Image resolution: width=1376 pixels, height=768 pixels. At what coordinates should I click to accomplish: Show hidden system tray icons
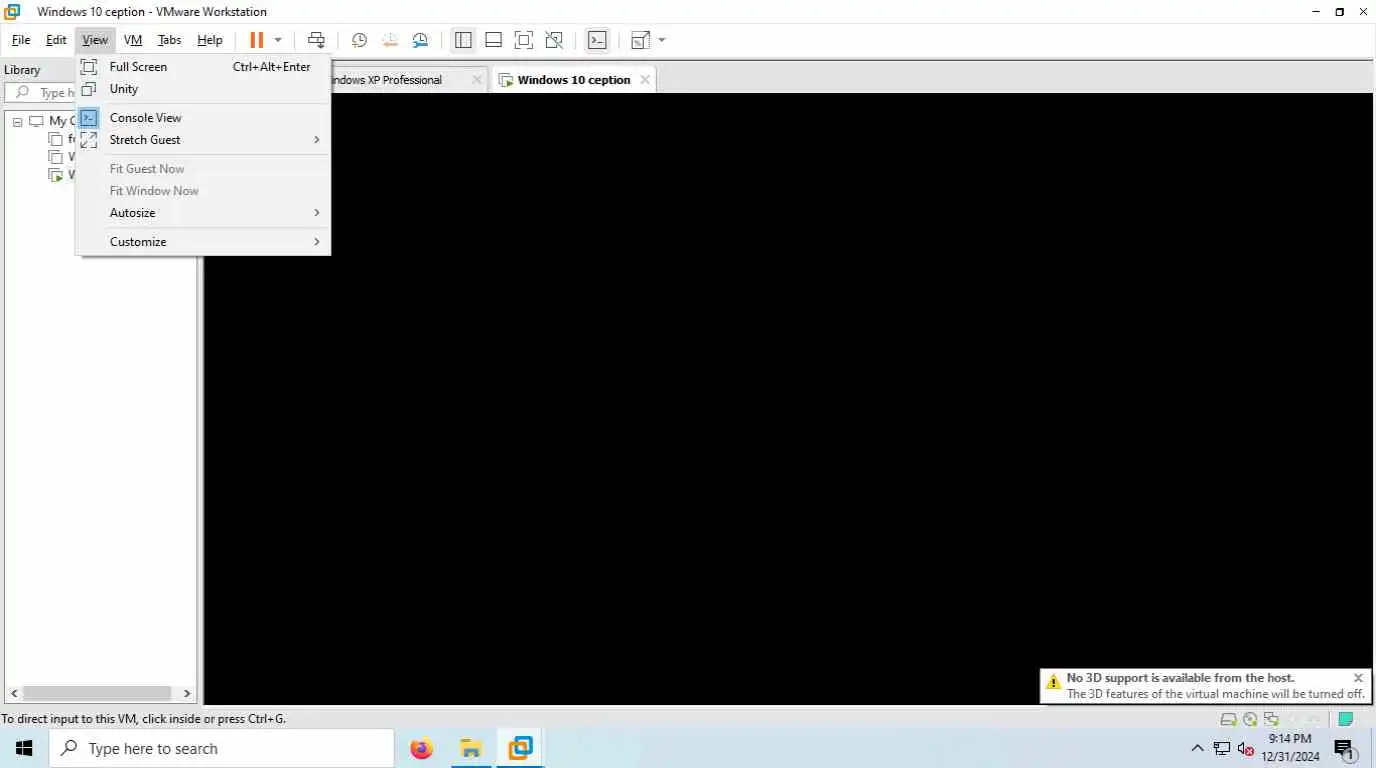pos(1197,748)
